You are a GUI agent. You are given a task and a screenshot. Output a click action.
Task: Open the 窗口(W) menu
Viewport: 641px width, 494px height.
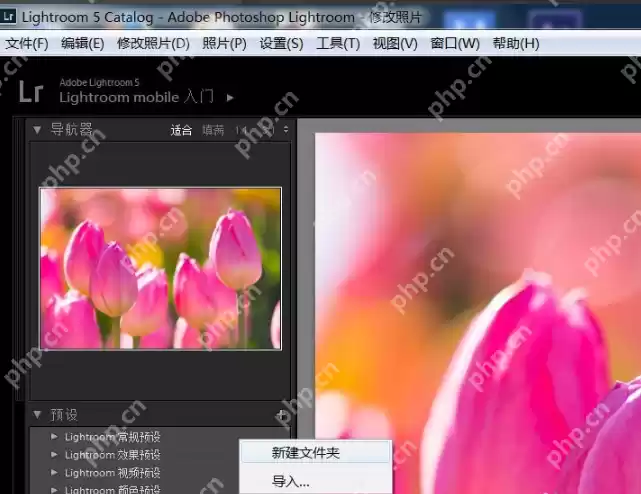click(x=455, y=43)
